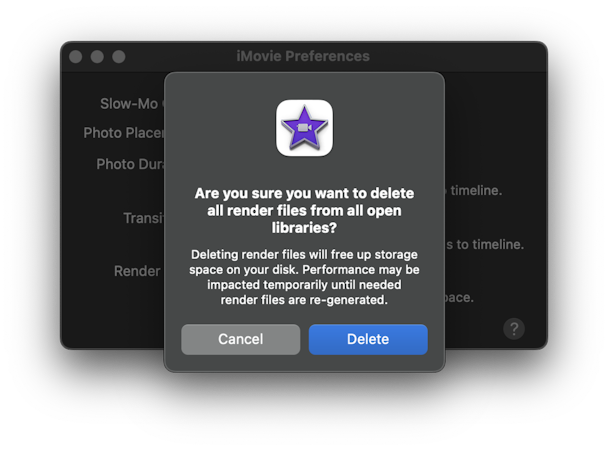Select the dialog heading about deleting render files
Viewport: 608px width, 452px height.
coord(304,210)
